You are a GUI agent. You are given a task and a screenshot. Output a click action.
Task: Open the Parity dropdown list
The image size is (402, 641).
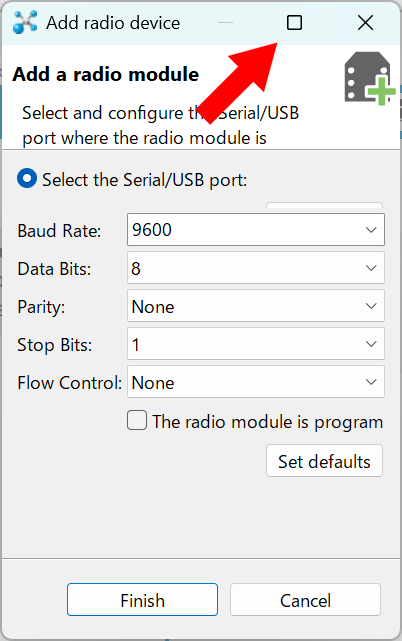[256, 306]
